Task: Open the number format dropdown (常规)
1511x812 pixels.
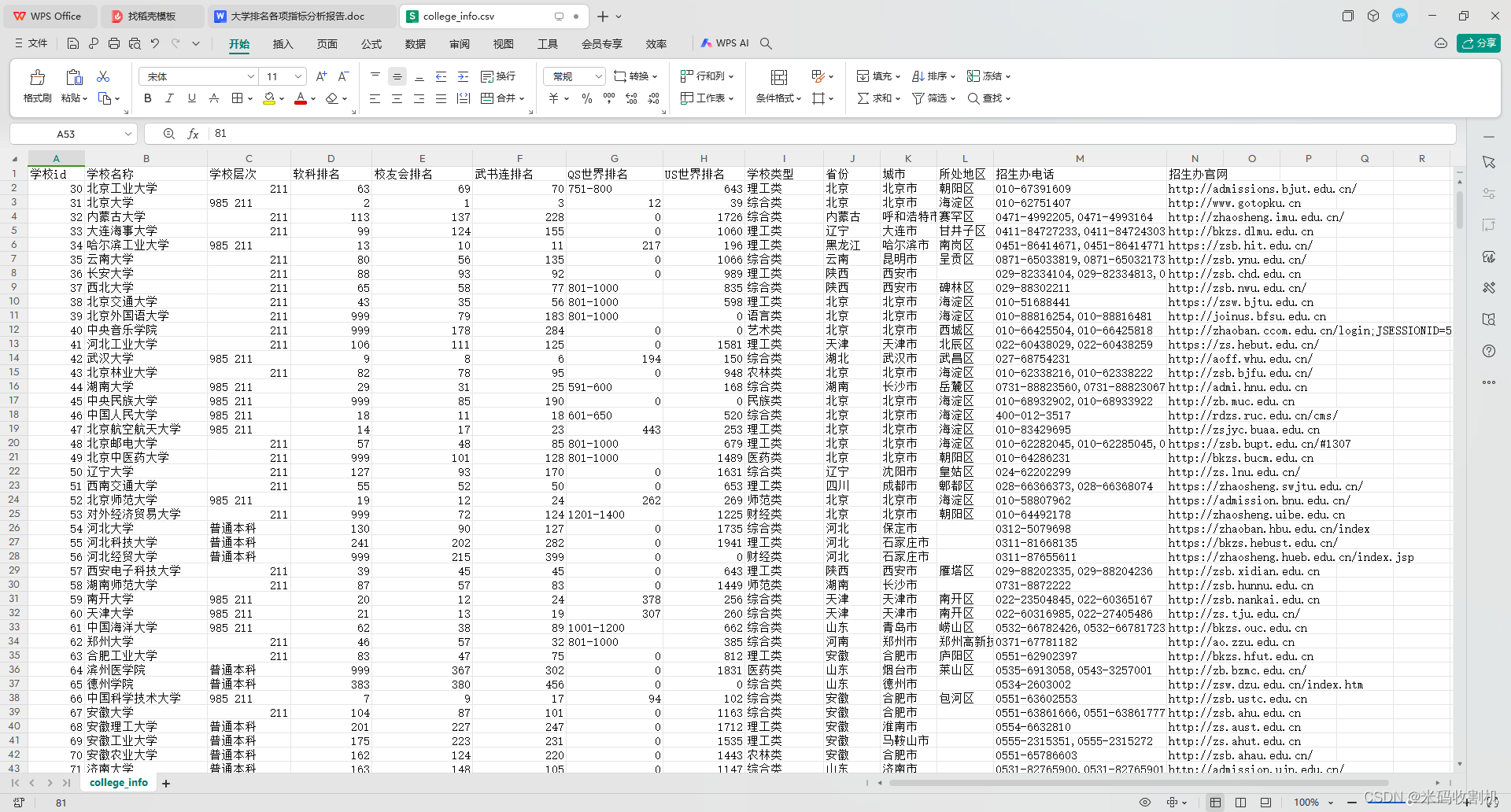Action: 599,76
